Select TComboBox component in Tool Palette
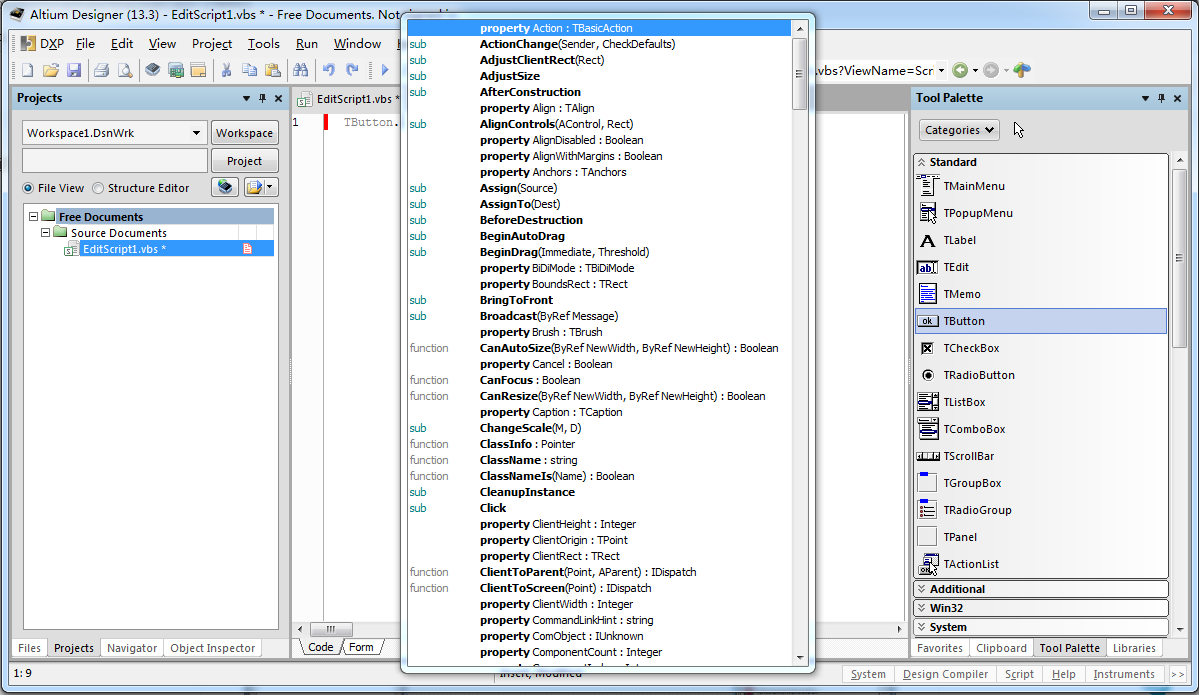 pyautogui.click(x=1041, y=429)
